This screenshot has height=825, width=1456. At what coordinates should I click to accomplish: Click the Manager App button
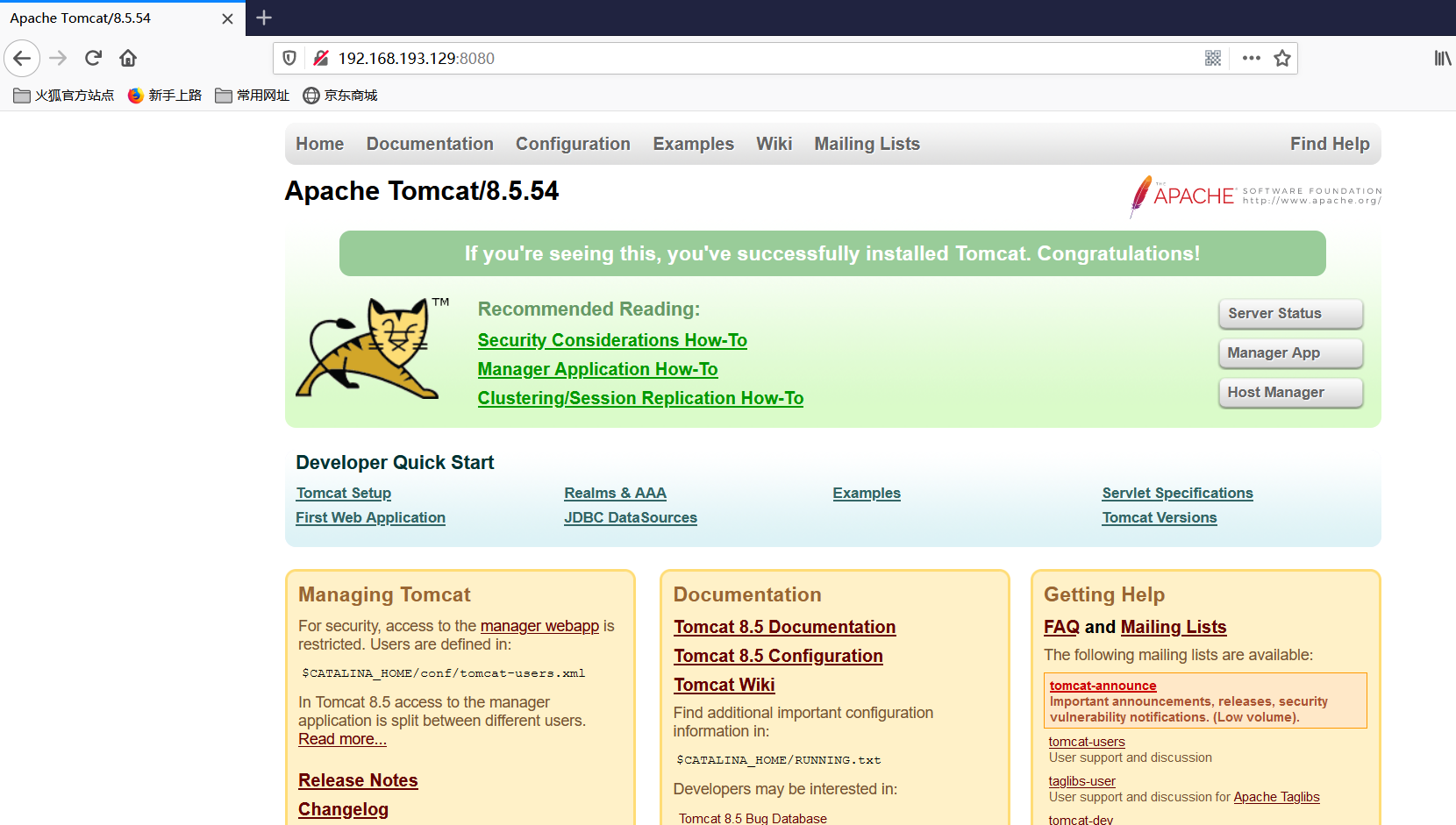click(x=1291, y=353)
